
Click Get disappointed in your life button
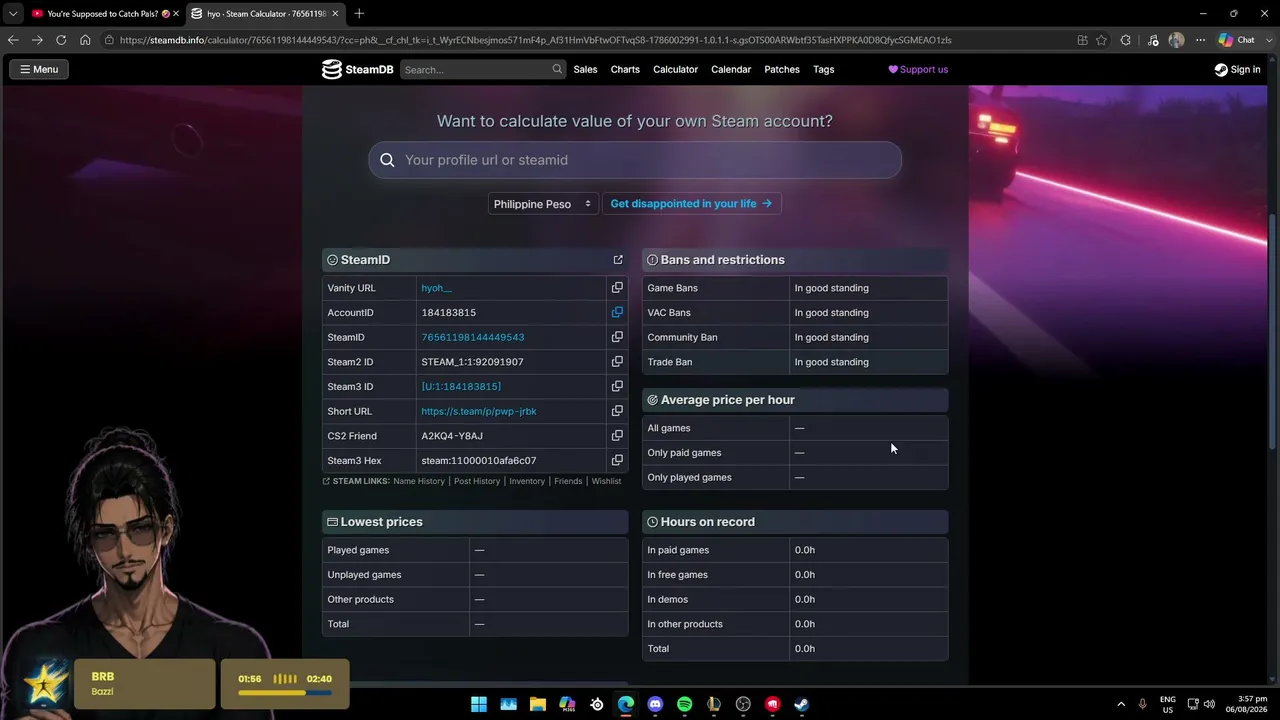pos(691,204)
